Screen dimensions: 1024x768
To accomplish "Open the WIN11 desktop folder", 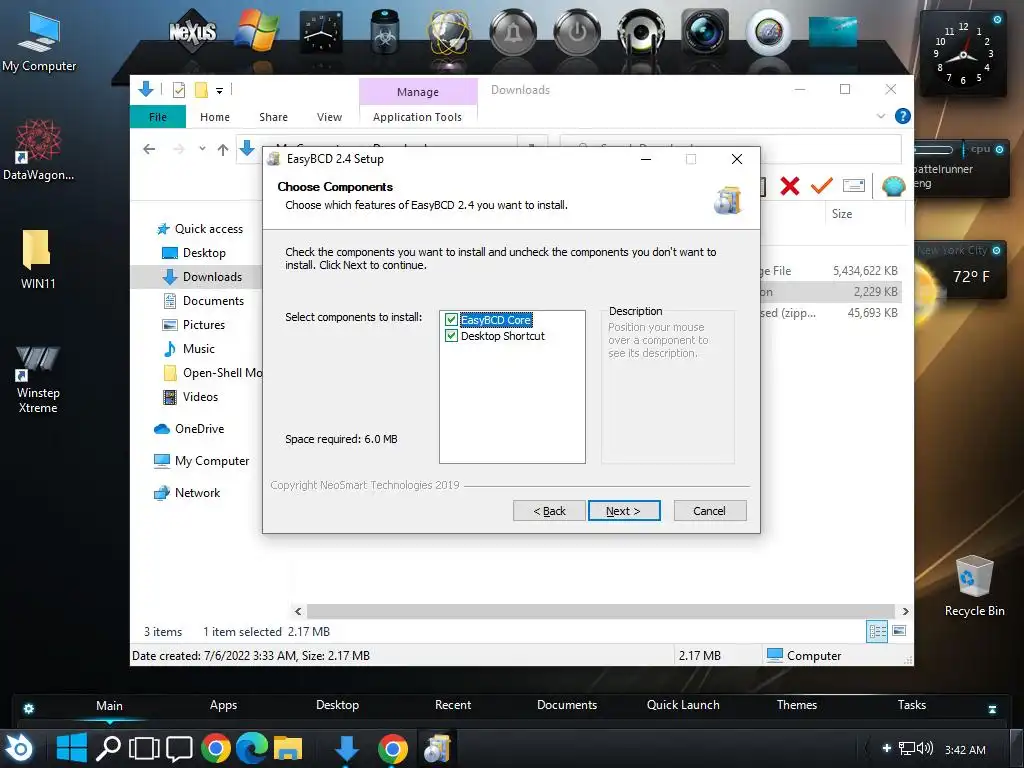I will pos(37,259).
